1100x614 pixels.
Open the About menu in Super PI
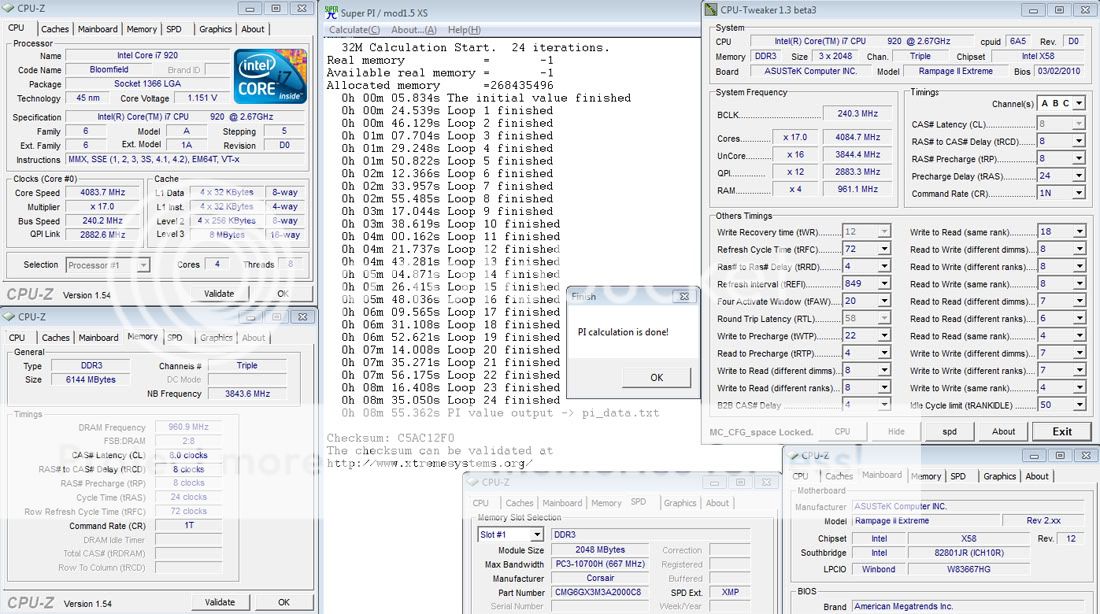(x=414, y=29)
